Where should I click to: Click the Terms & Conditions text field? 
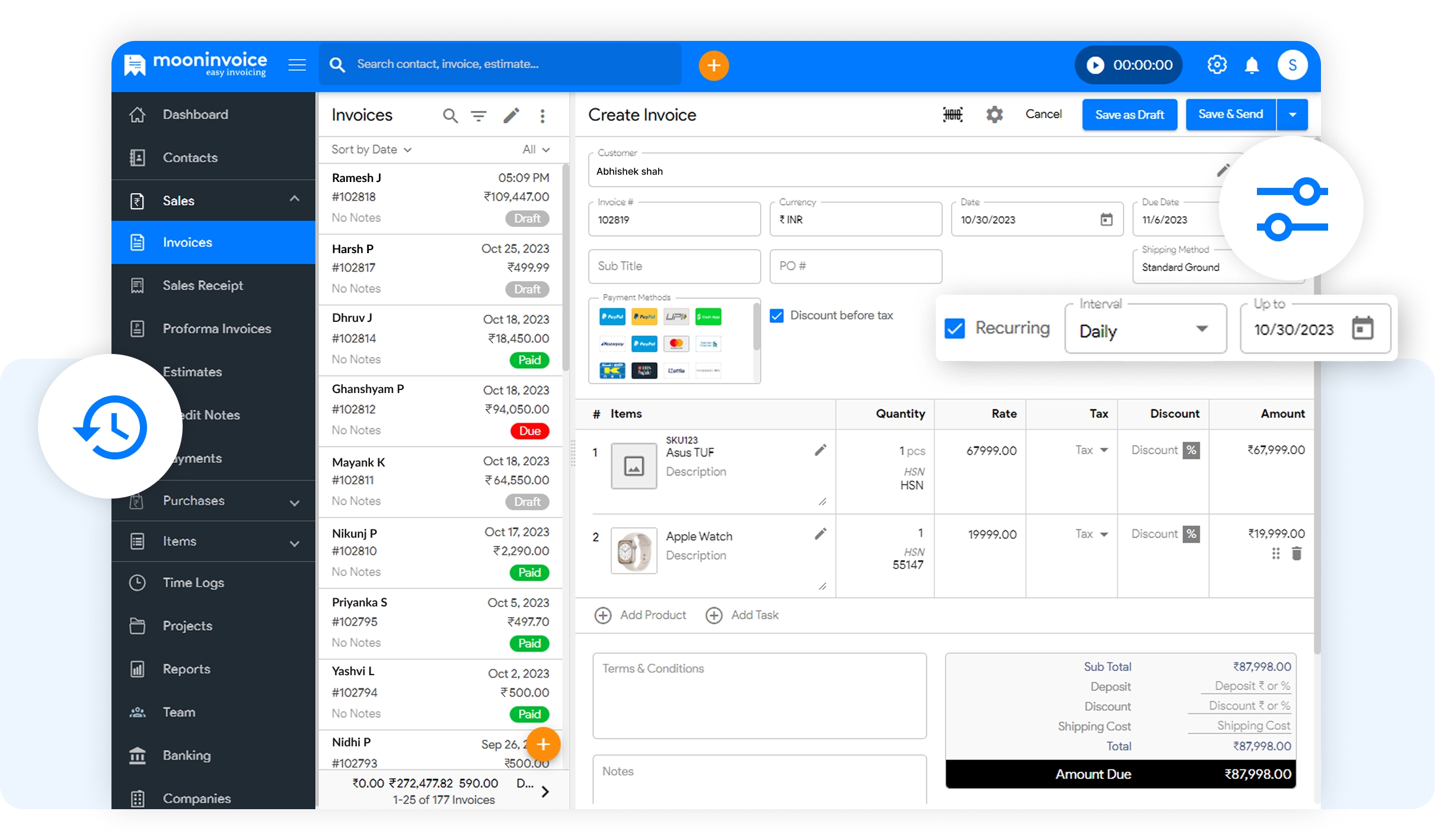coord(759,696)
